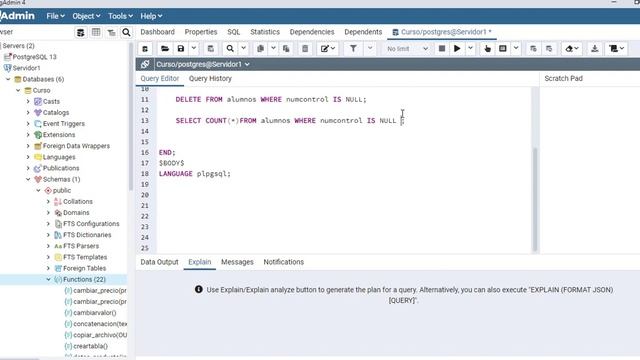Open the Messages tab
Viewport: 640px width, 360px height.
(x=237, y=262)
